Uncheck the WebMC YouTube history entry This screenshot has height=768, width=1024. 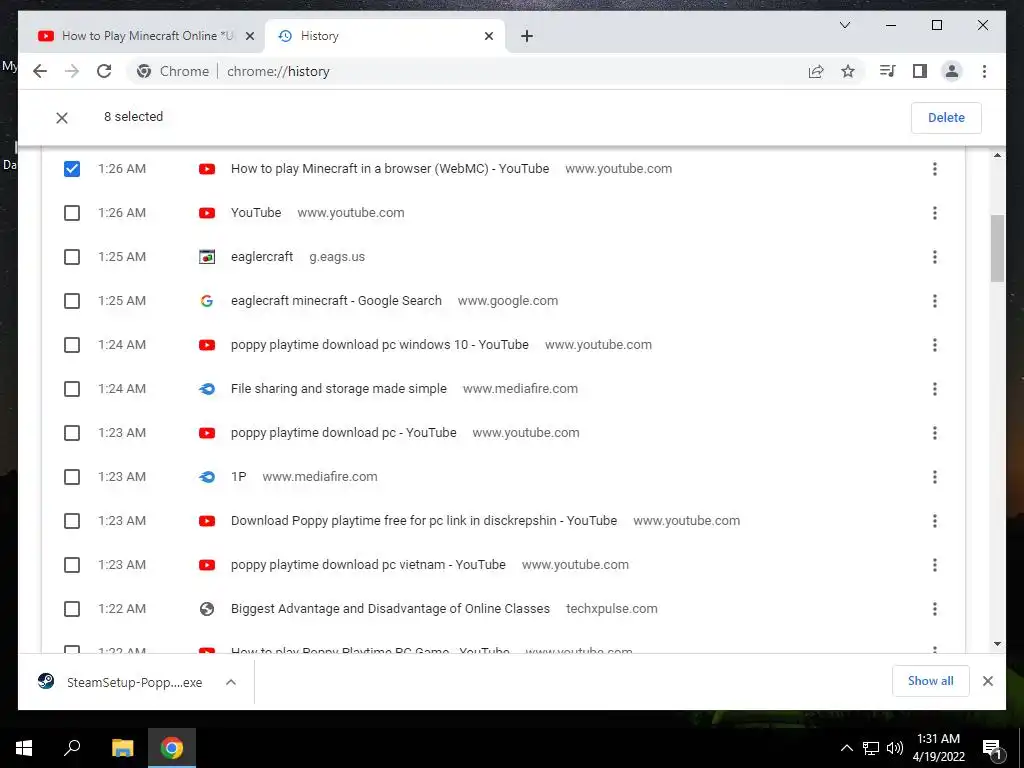[x=72, y=168]
